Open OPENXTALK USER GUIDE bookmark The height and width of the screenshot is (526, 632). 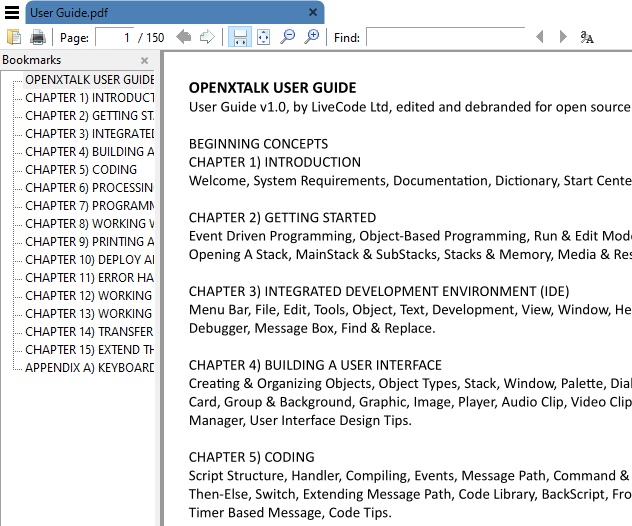(89, 80)
